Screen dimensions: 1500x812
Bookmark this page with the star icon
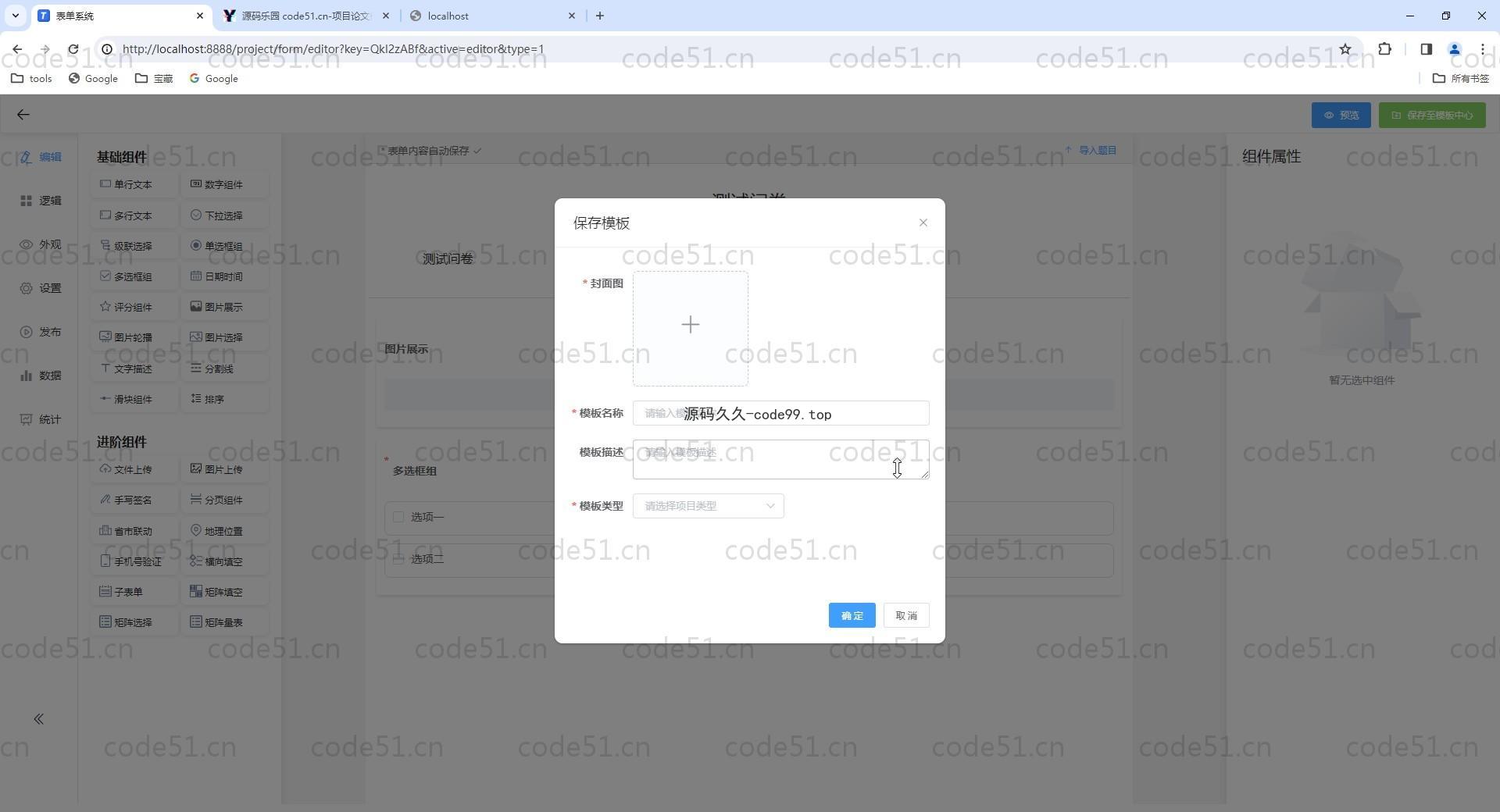click(x=1345, y=49)
